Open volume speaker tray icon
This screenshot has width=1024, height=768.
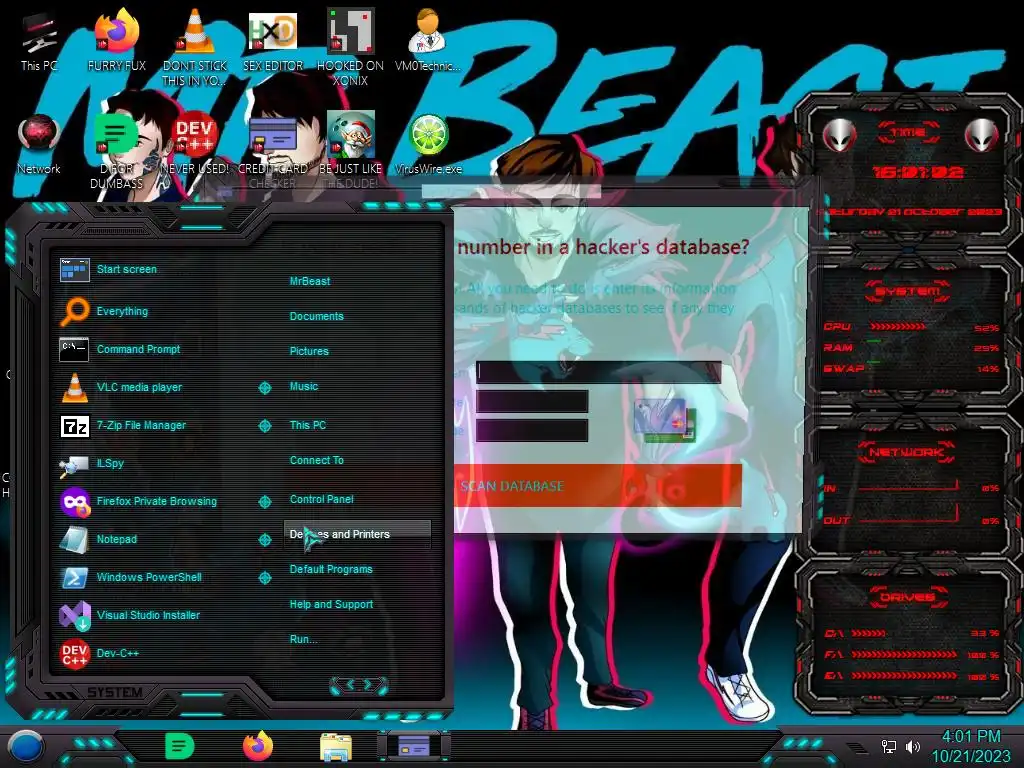coord(913,746)
